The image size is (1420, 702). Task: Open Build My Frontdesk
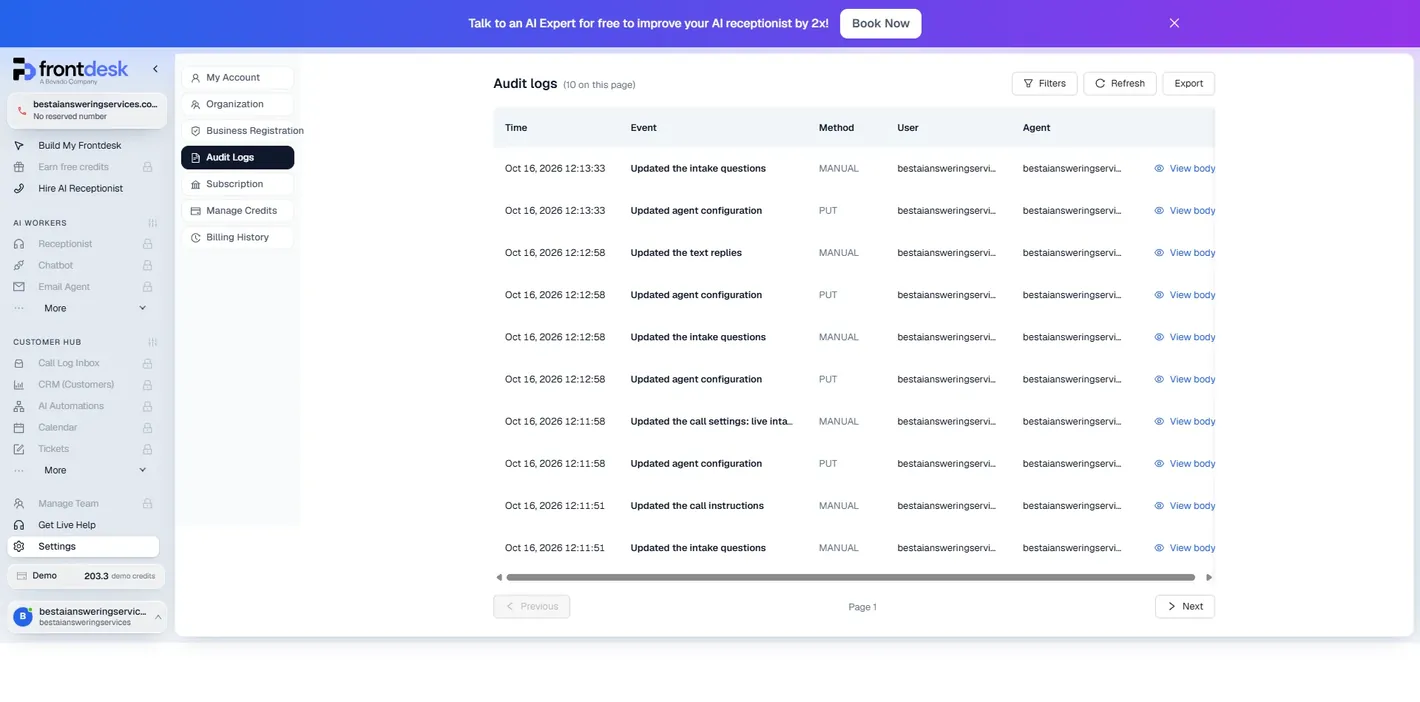[80, 146]
